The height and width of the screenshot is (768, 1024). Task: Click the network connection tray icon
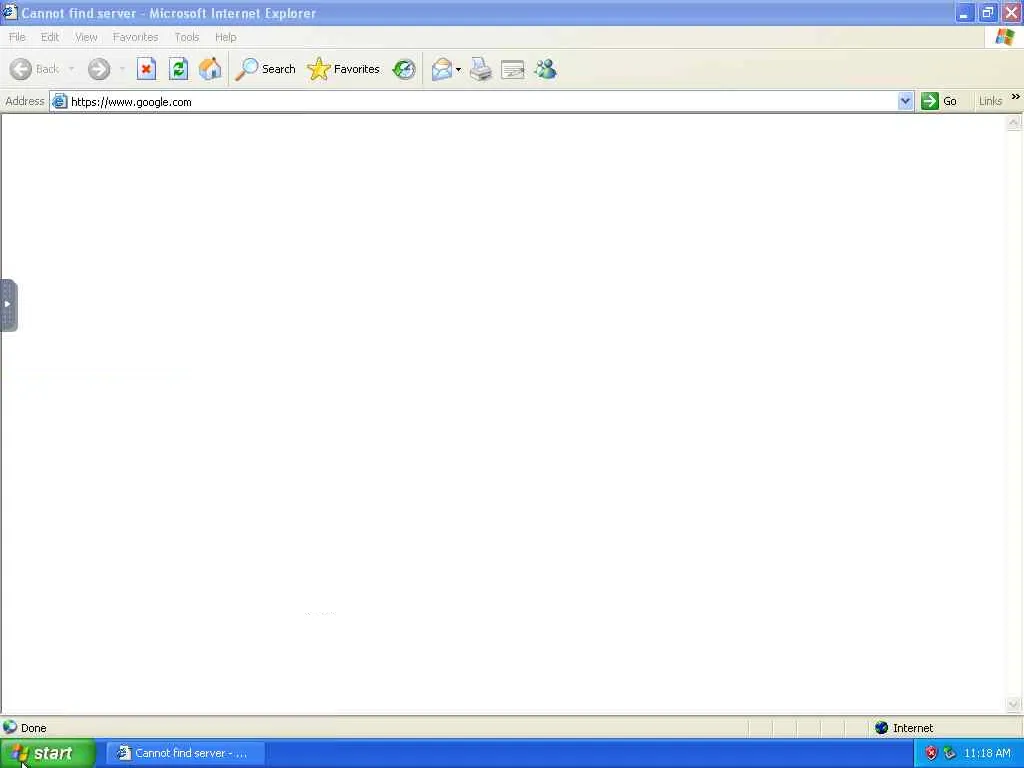click(950, 754)
